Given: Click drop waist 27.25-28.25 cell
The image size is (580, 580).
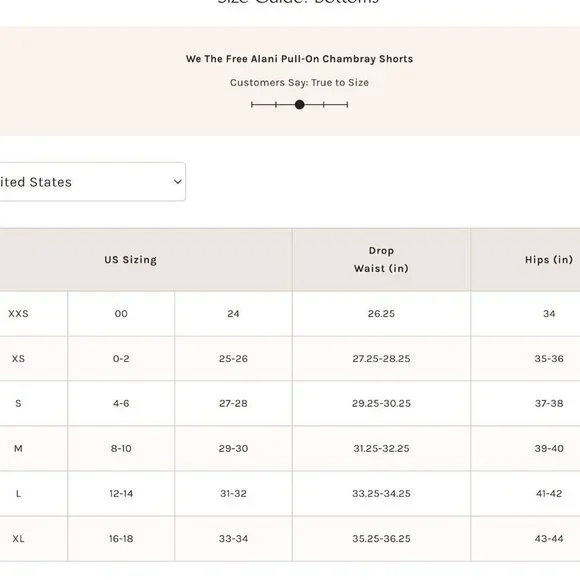Looking at the screenshot, I should coord(381,358).
